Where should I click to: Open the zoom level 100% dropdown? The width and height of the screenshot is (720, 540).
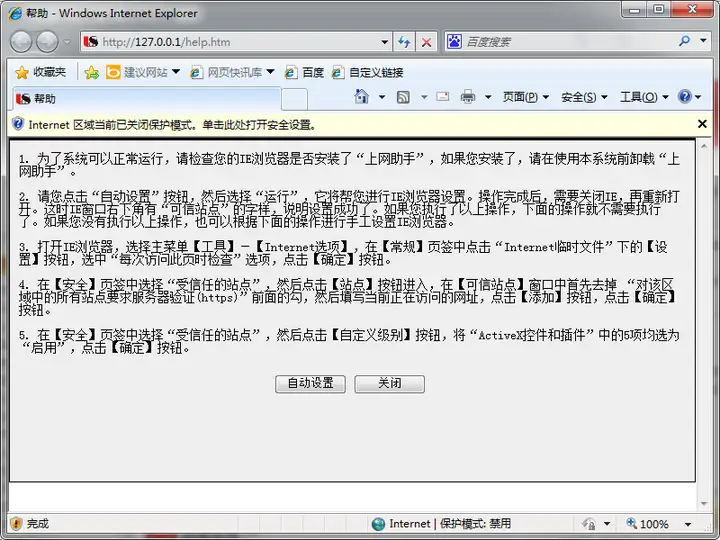click(688, 524)
